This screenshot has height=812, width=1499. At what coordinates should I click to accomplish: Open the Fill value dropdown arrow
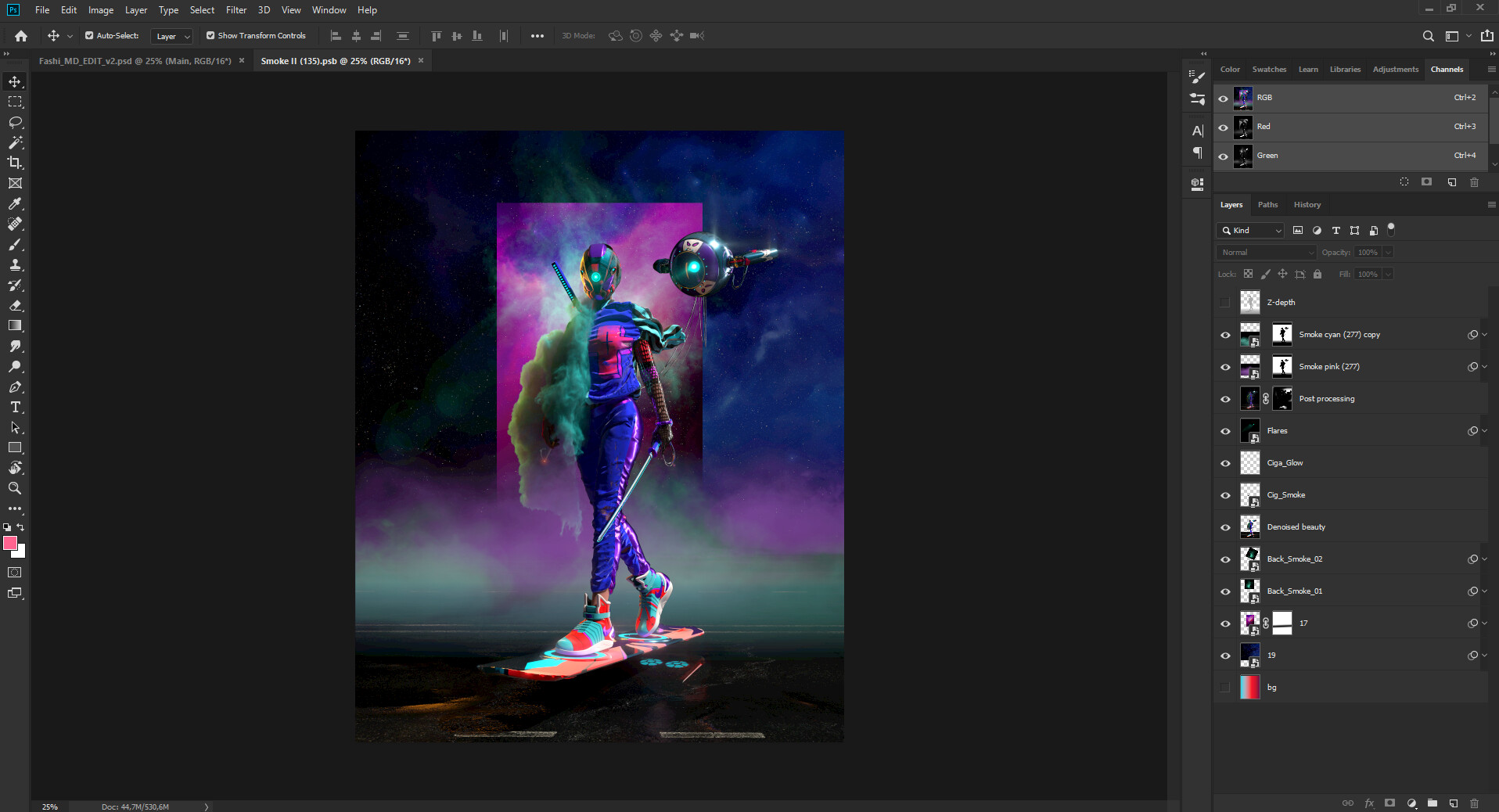pos(1388,274)
